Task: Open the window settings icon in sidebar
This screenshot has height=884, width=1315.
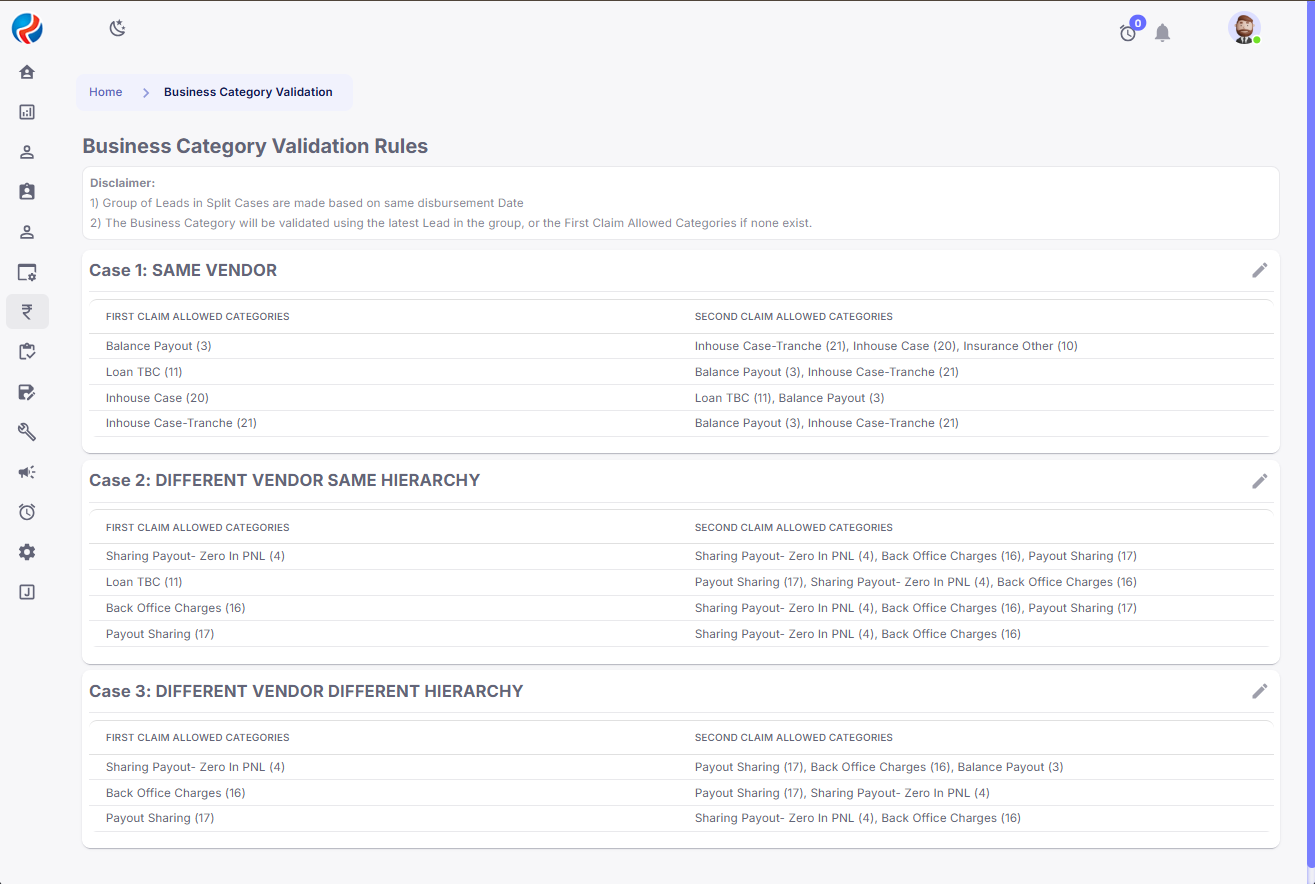Action: tap(27, 272)
